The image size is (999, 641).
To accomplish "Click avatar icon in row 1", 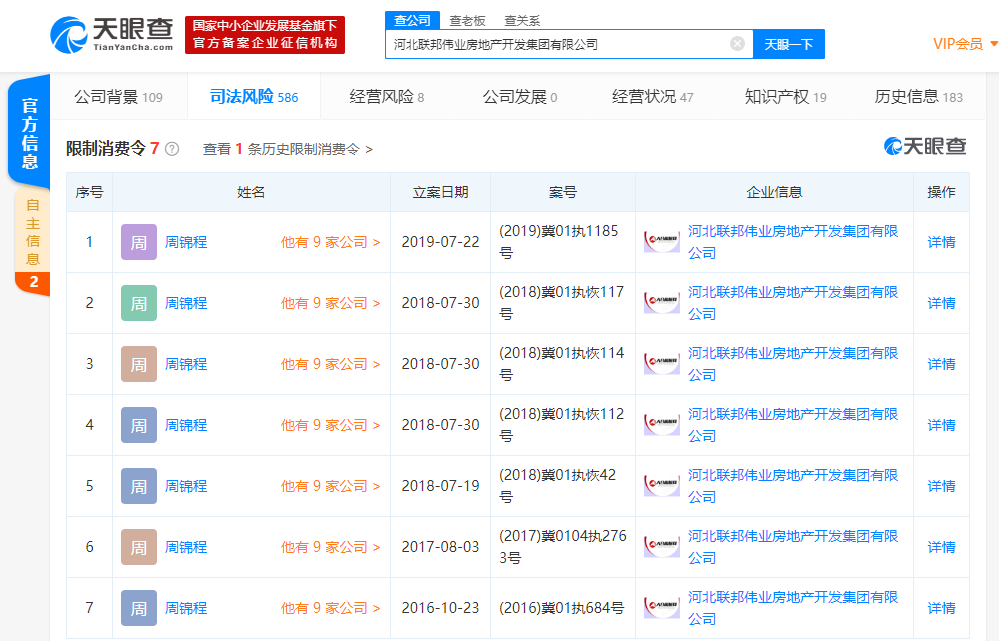I will click(x=139, y=242).
